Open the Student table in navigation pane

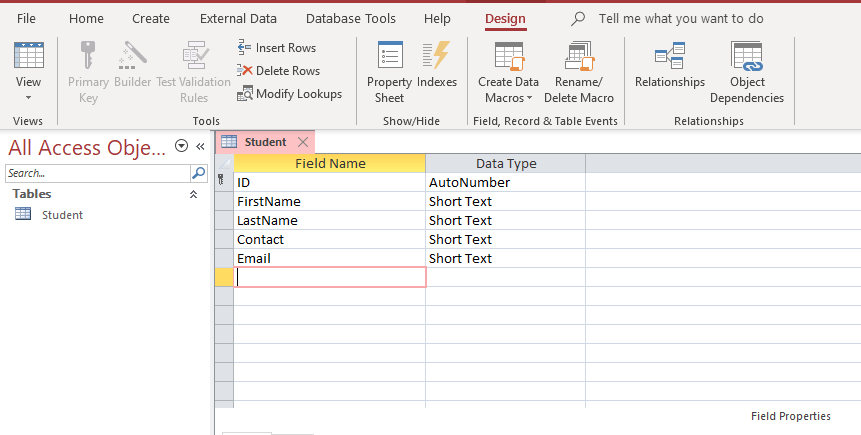tap(61, 215)
